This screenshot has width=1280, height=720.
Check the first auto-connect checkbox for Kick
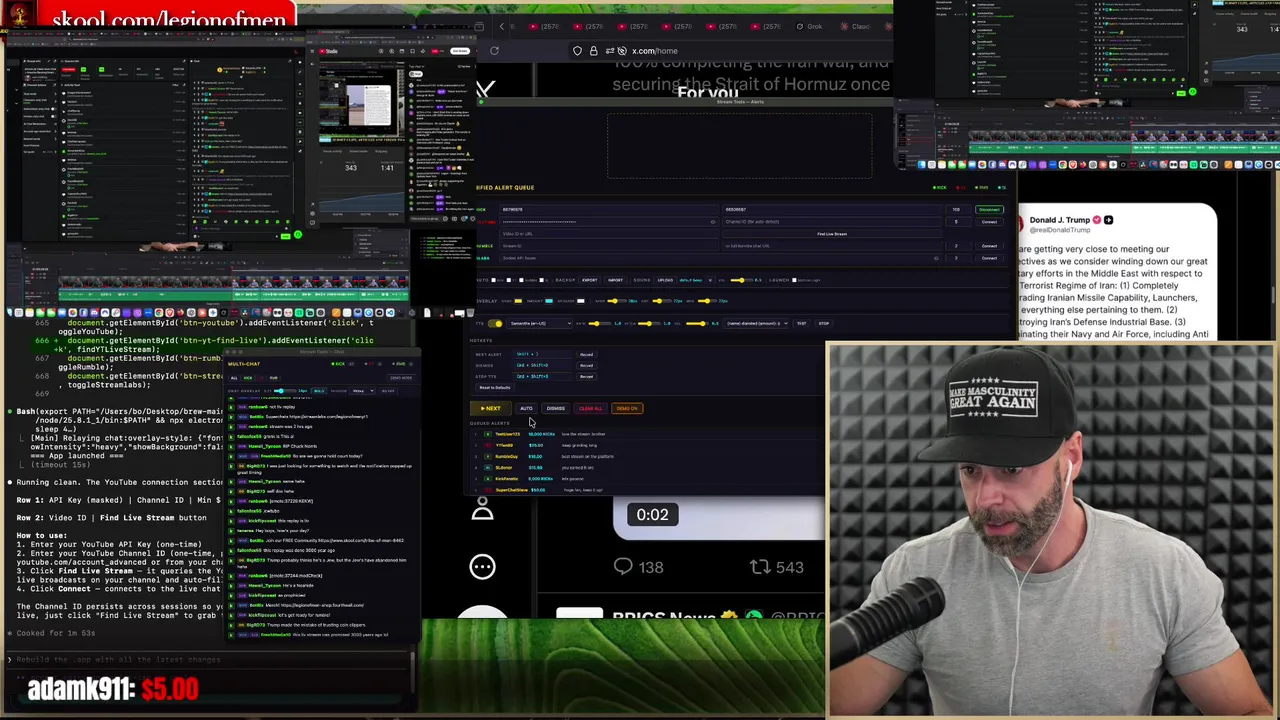coord(494,280)
